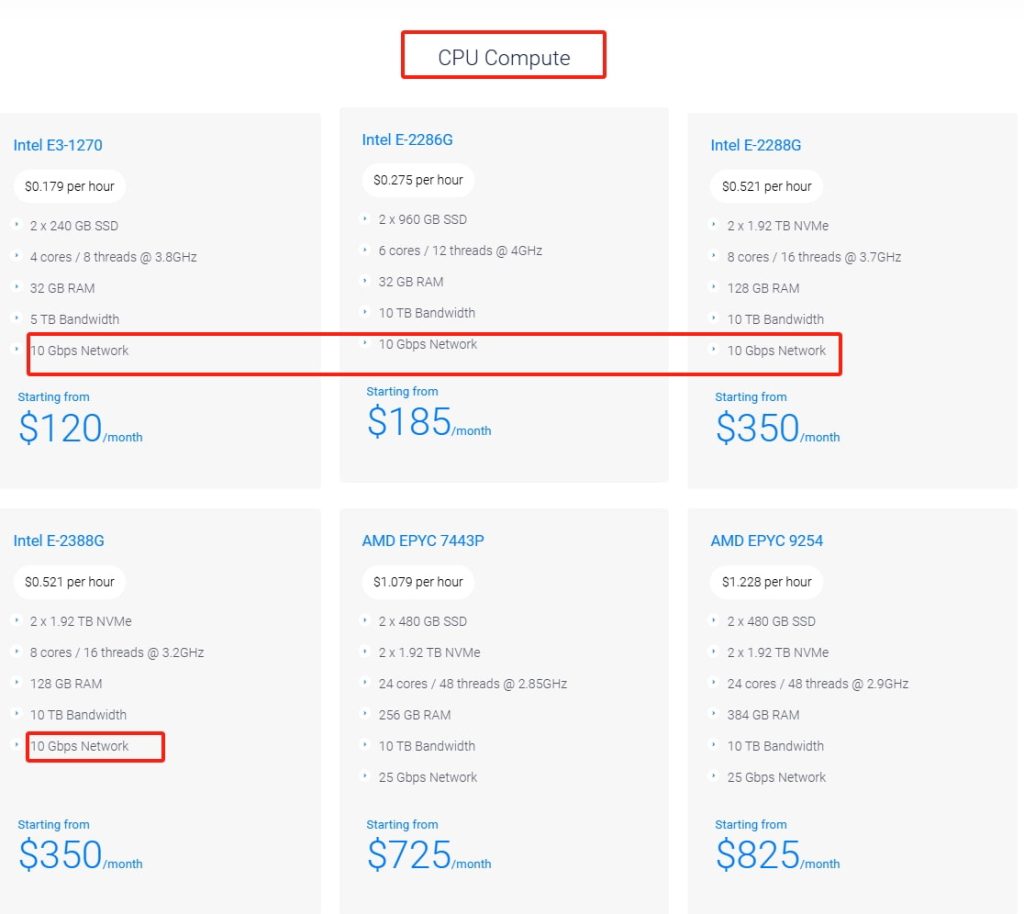1024x914 pixels.
Task: Click the first $0.521 per hour badge
Action: (x=767, y=186)
